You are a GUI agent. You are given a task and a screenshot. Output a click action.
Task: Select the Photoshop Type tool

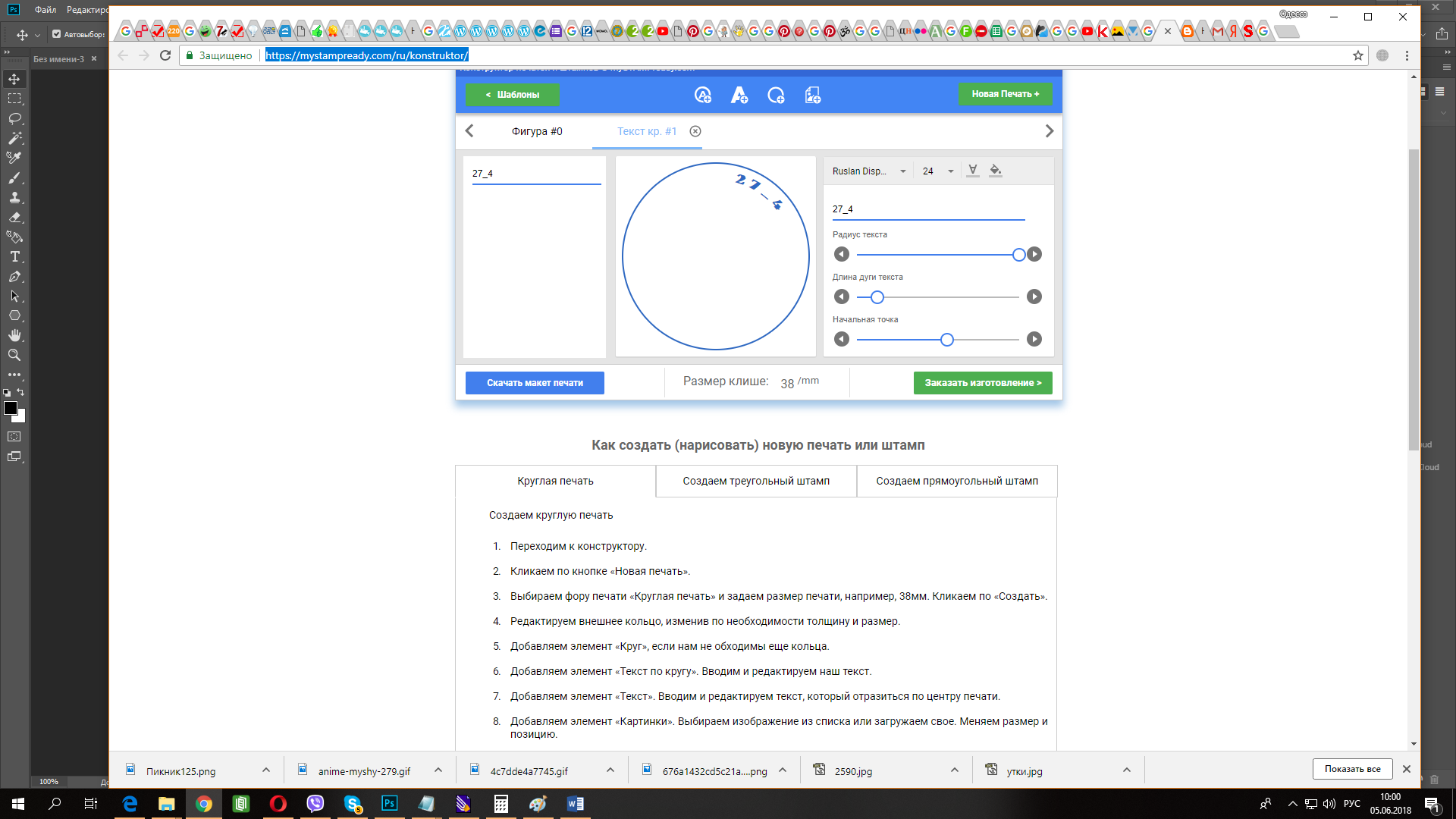(14, 256)
